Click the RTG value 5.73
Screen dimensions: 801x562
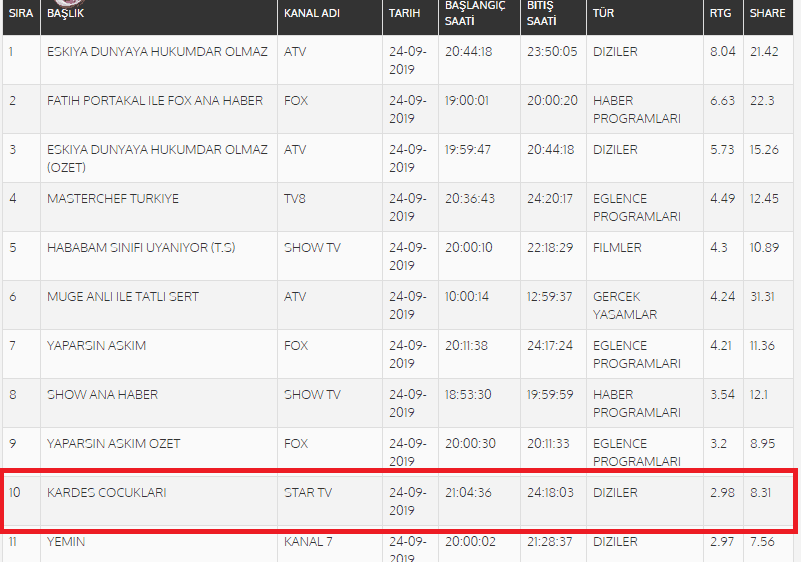722,150
